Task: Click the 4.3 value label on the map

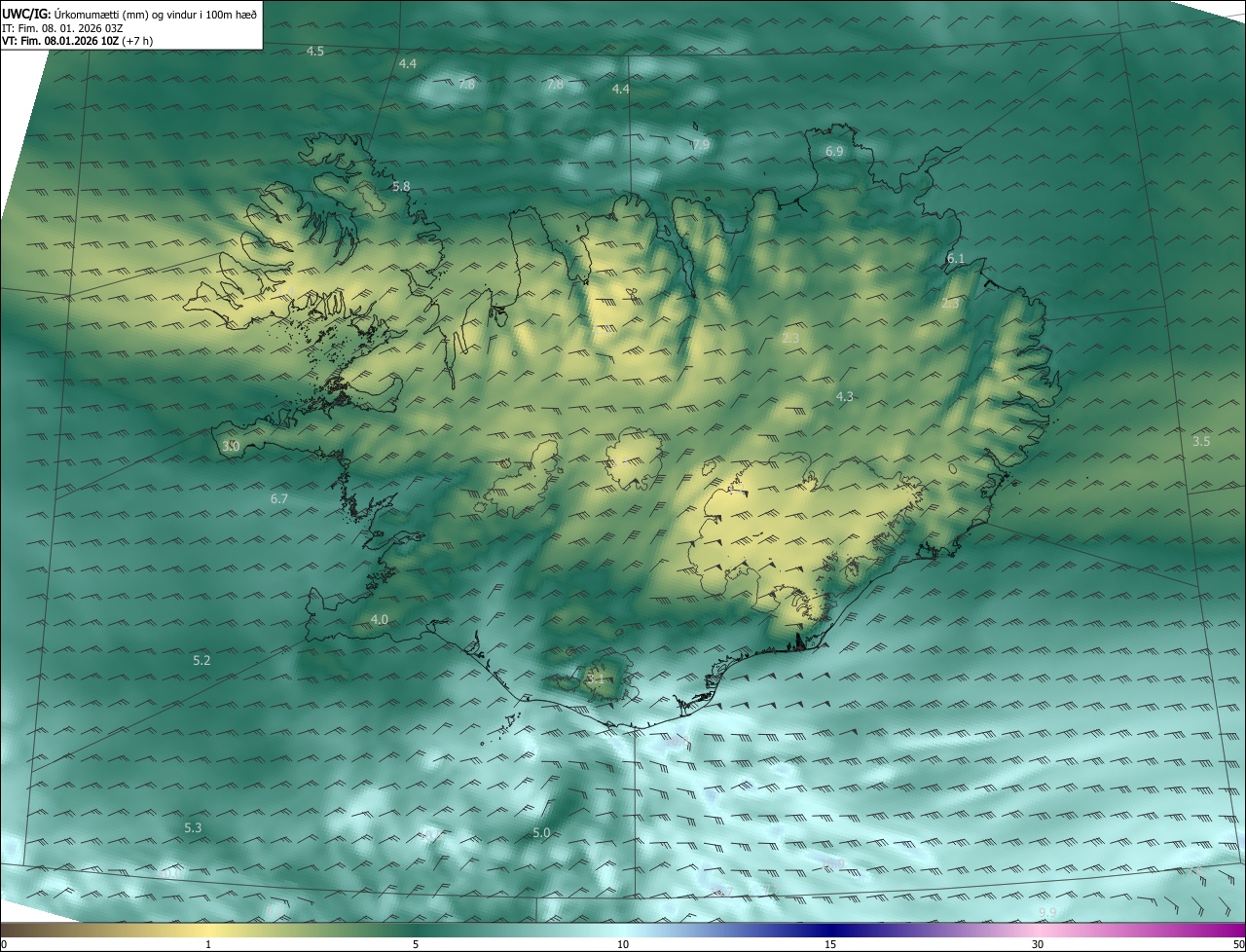Action: click(x=845, y=396)
